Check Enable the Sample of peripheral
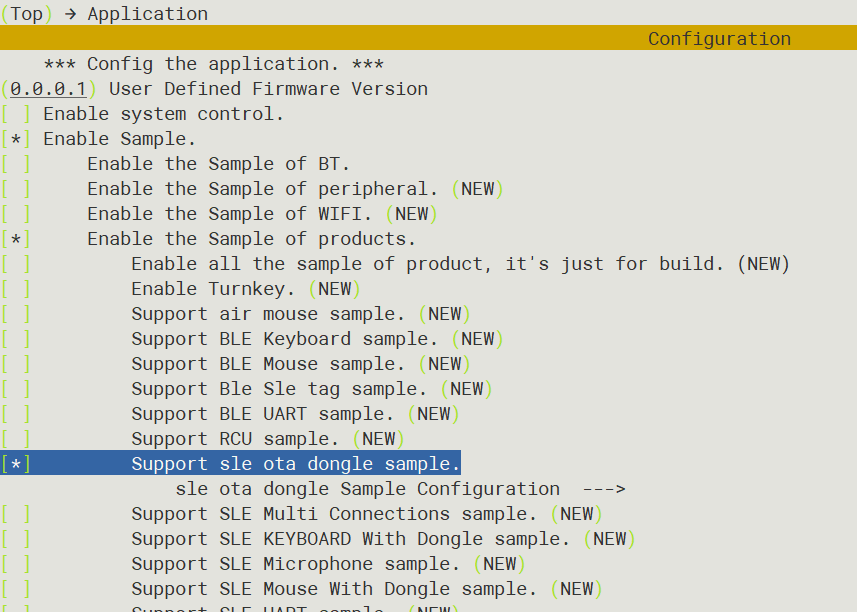The width and height of the screenshot is (857, 612). coord(16,189)
